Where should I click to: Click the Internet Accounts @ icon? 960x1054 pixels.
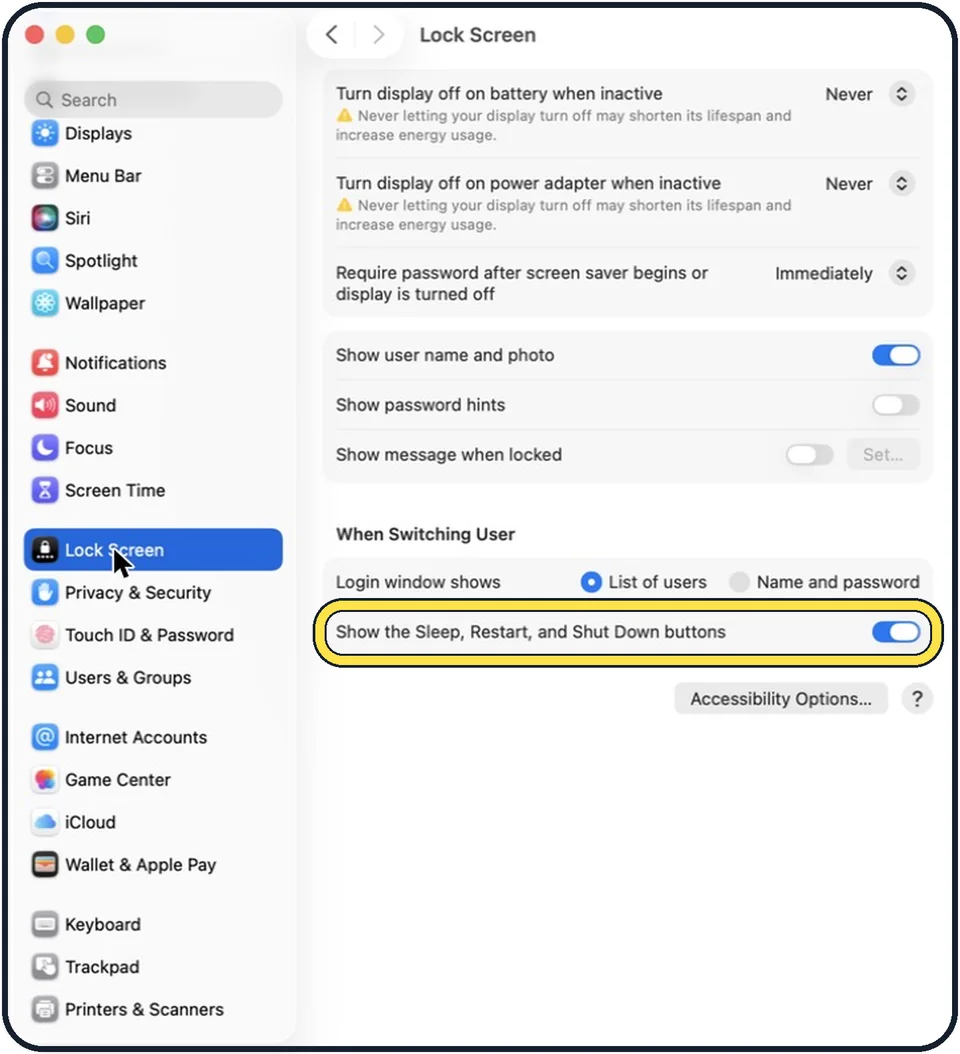45,737
